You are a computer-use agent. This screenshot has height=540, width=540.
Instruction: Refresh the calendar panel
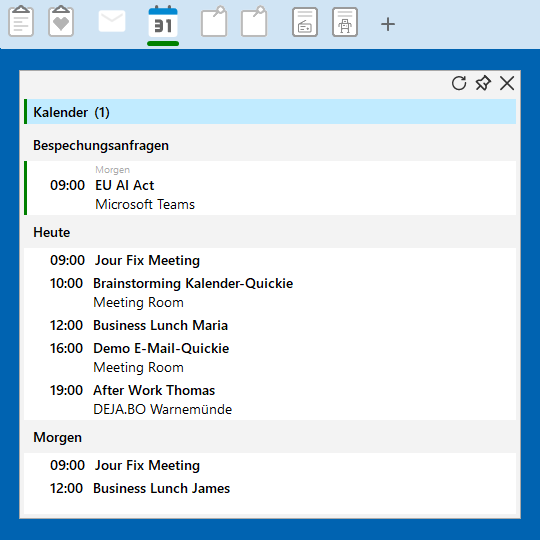pos(459,83)
